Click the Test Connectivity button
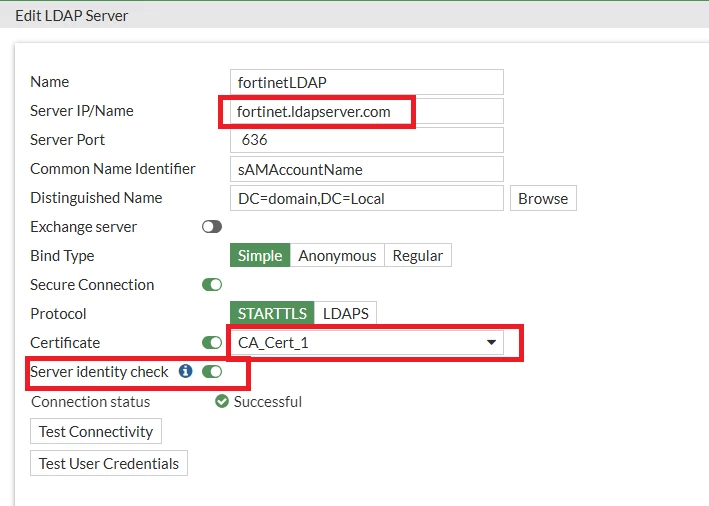 pos(96,431)
